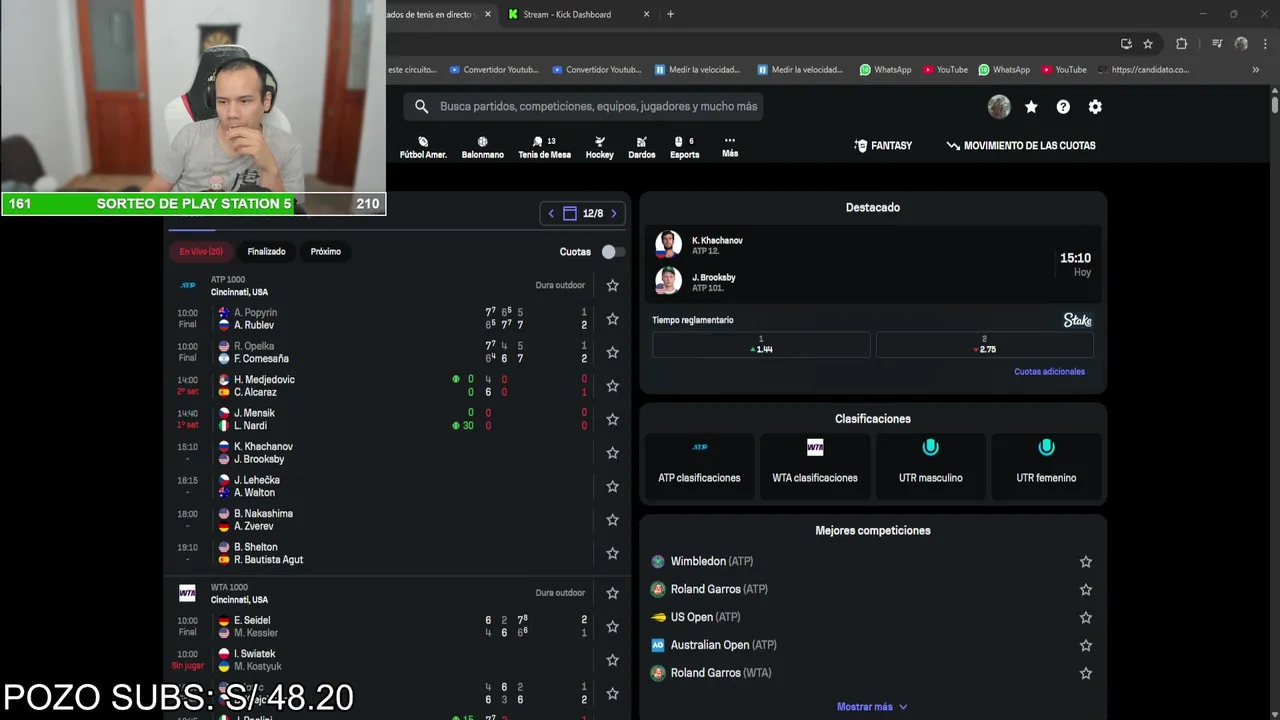This screenshot has height=720, width=1280.
Task: Favorite the Swiatek vs Kostyuk match
Action: (612, 660)
